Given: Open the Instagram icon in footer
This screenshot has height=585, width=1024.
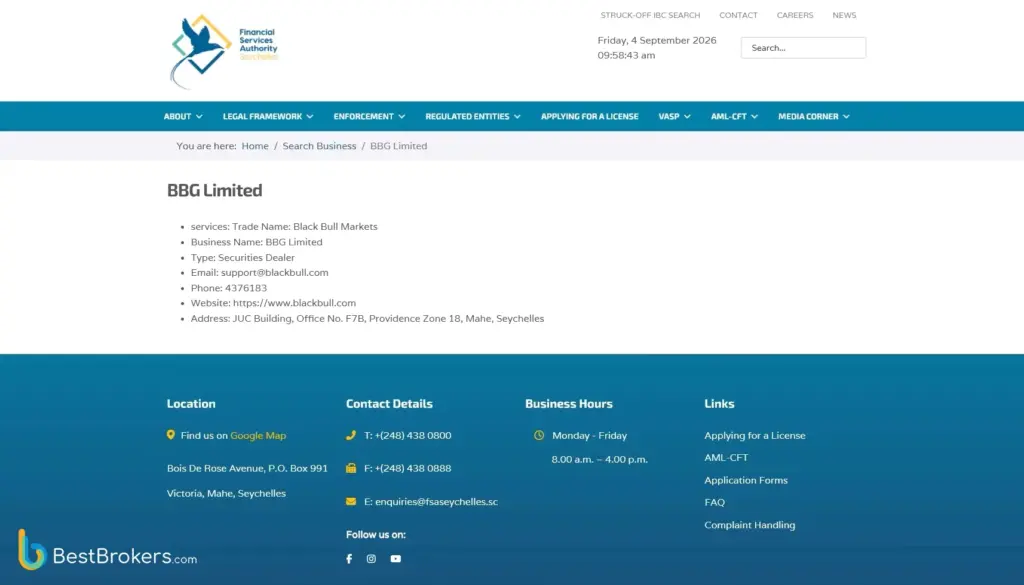Looking at the screenshot, I should point(371,559).
